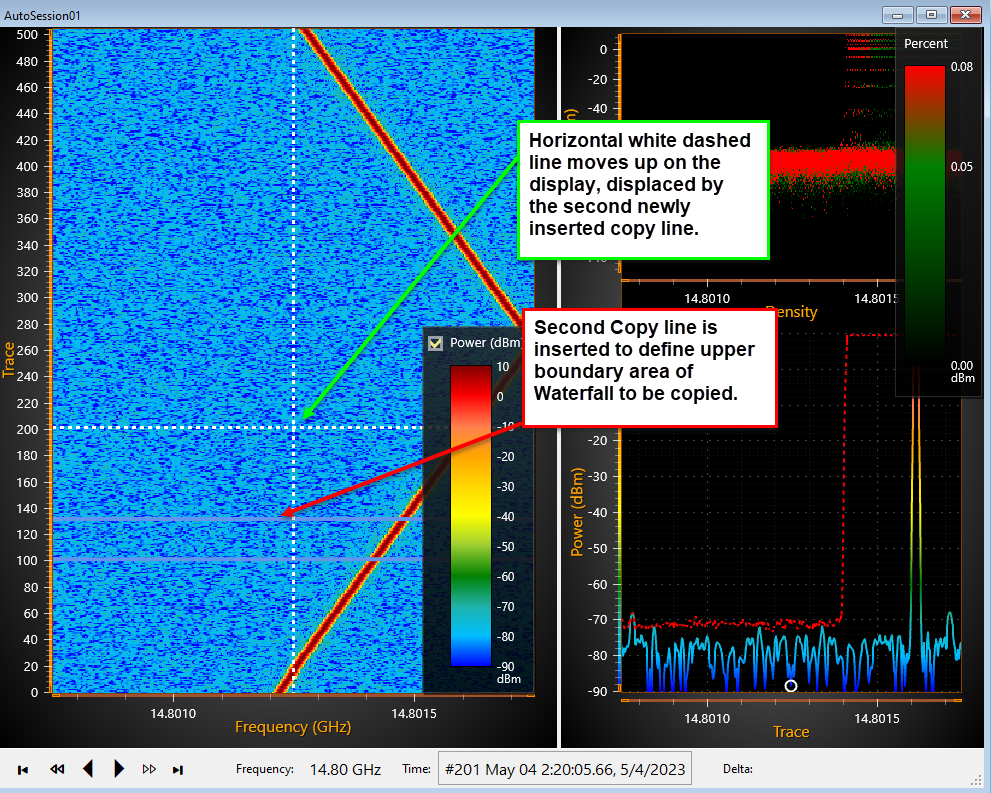The height and width of the screenshot is (793, 991).
Task: Skip to the last trace button
Action: (179, 769)
